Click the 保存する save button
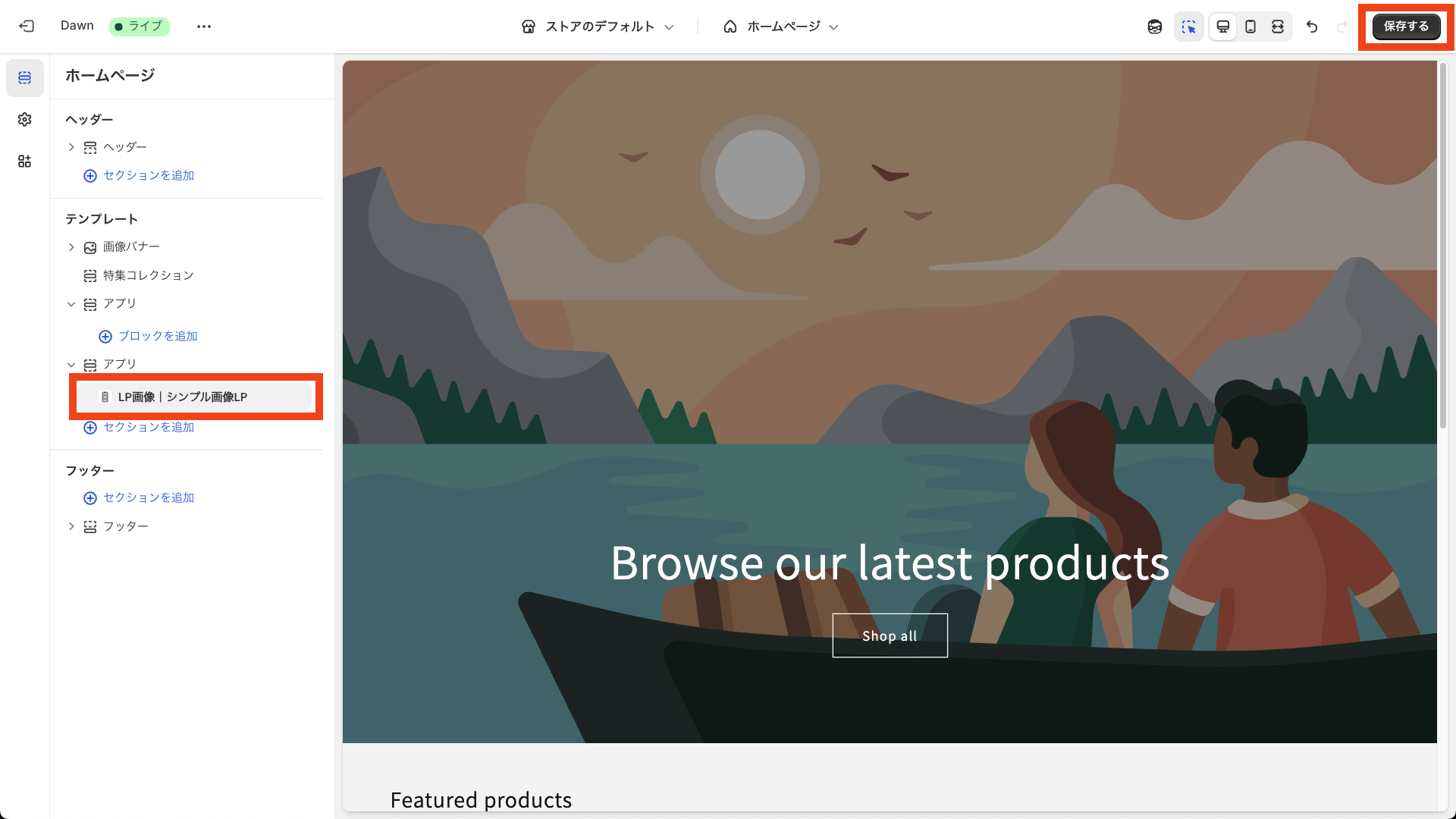 coord(1405,26)
